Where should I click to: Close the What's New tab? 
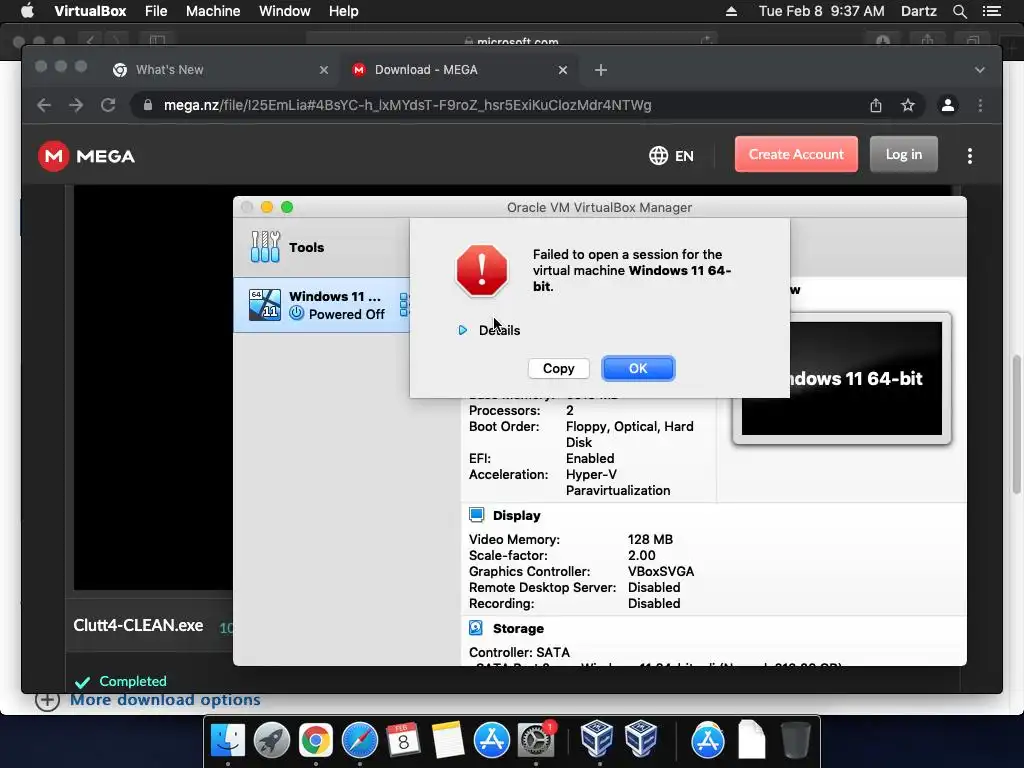tap(324, 70)
